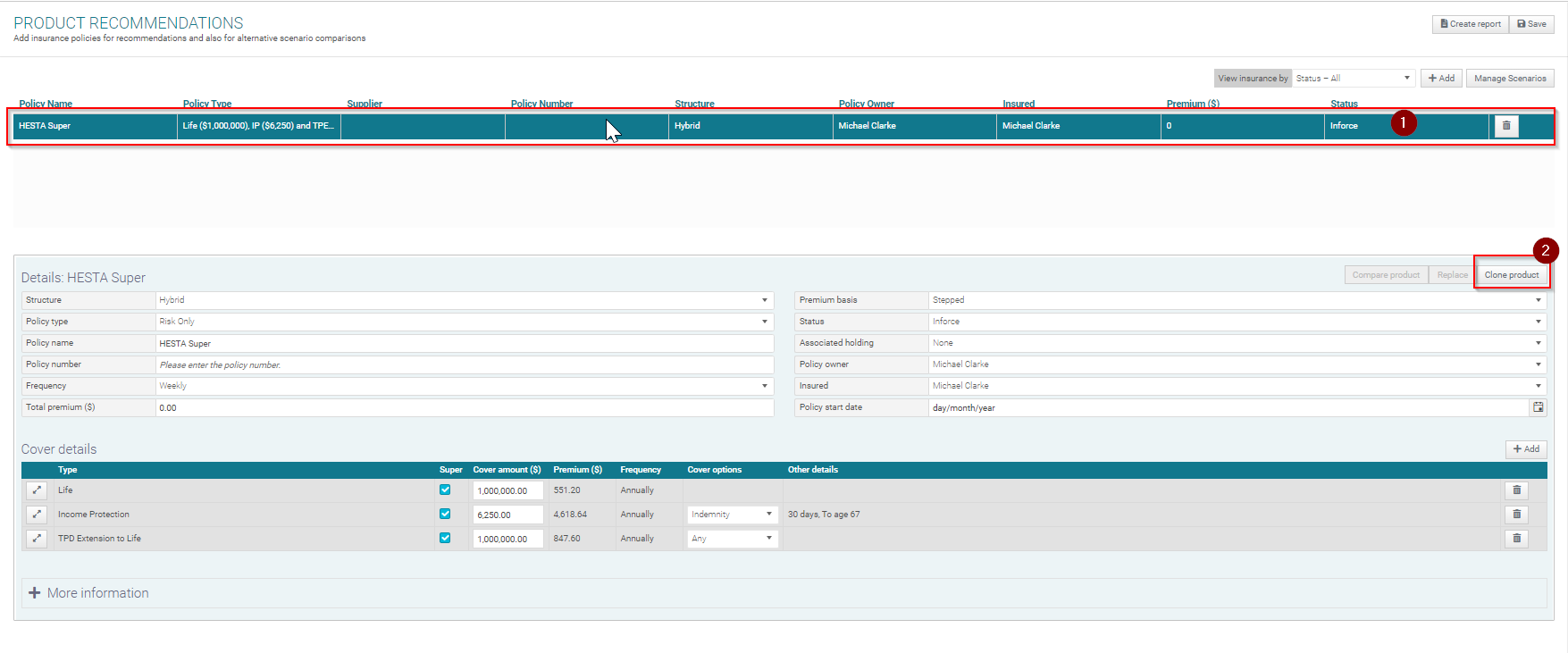Viewport: 1568px width, 653px height.
Task: Toggle the Super checkbox for Life cover
Action: (445, 490)
